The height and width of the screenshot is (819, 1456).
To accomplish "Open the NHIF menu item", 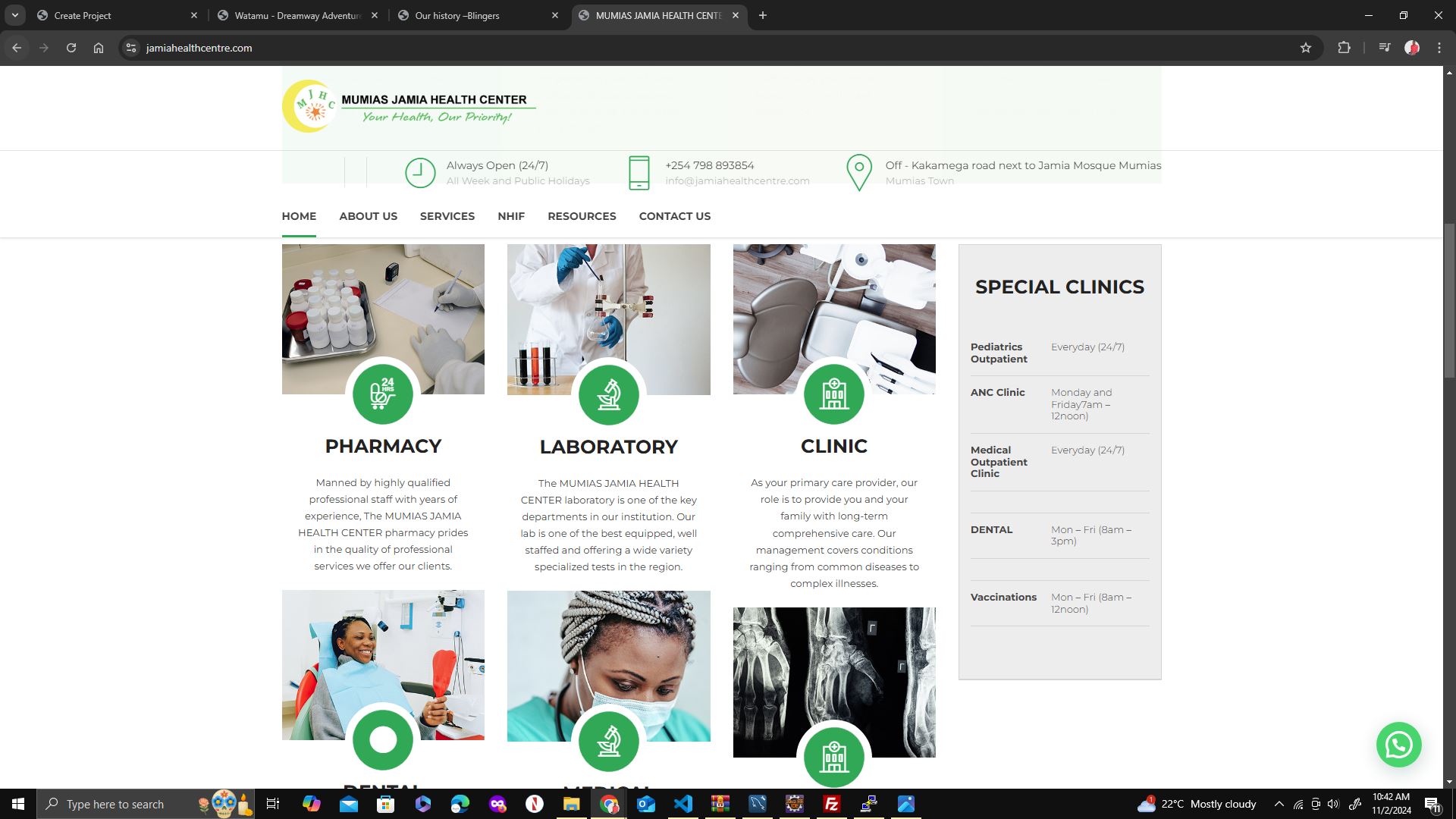I will [511, 216].
